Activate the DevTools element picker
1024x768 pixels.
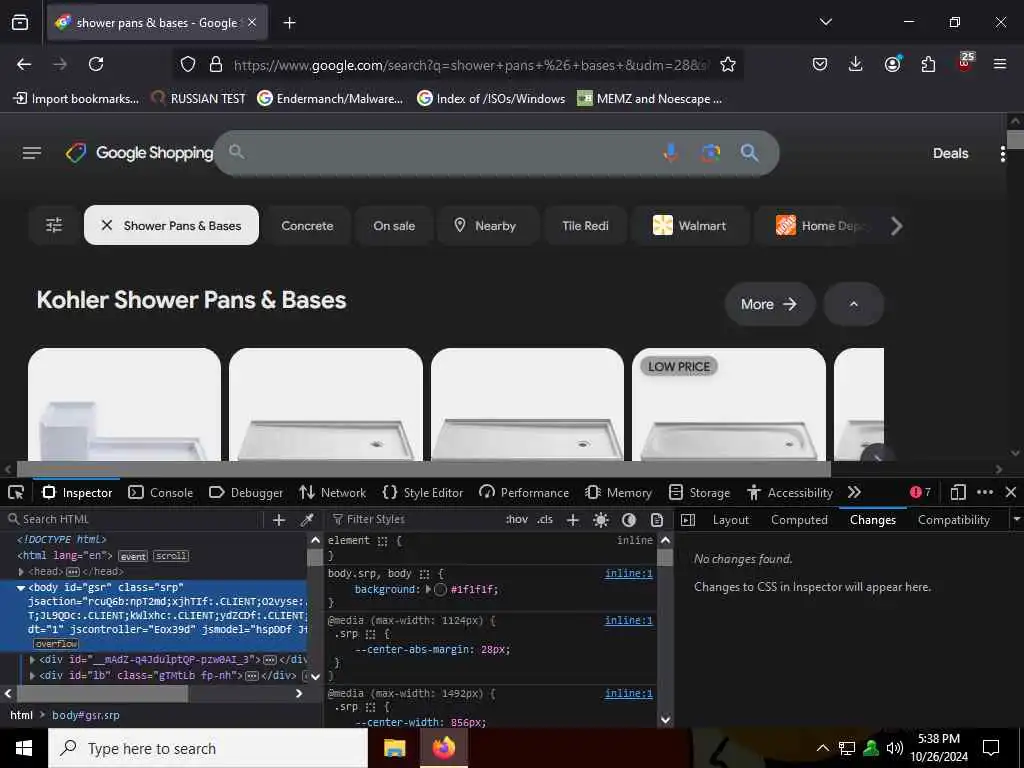[x=16, y=492]
